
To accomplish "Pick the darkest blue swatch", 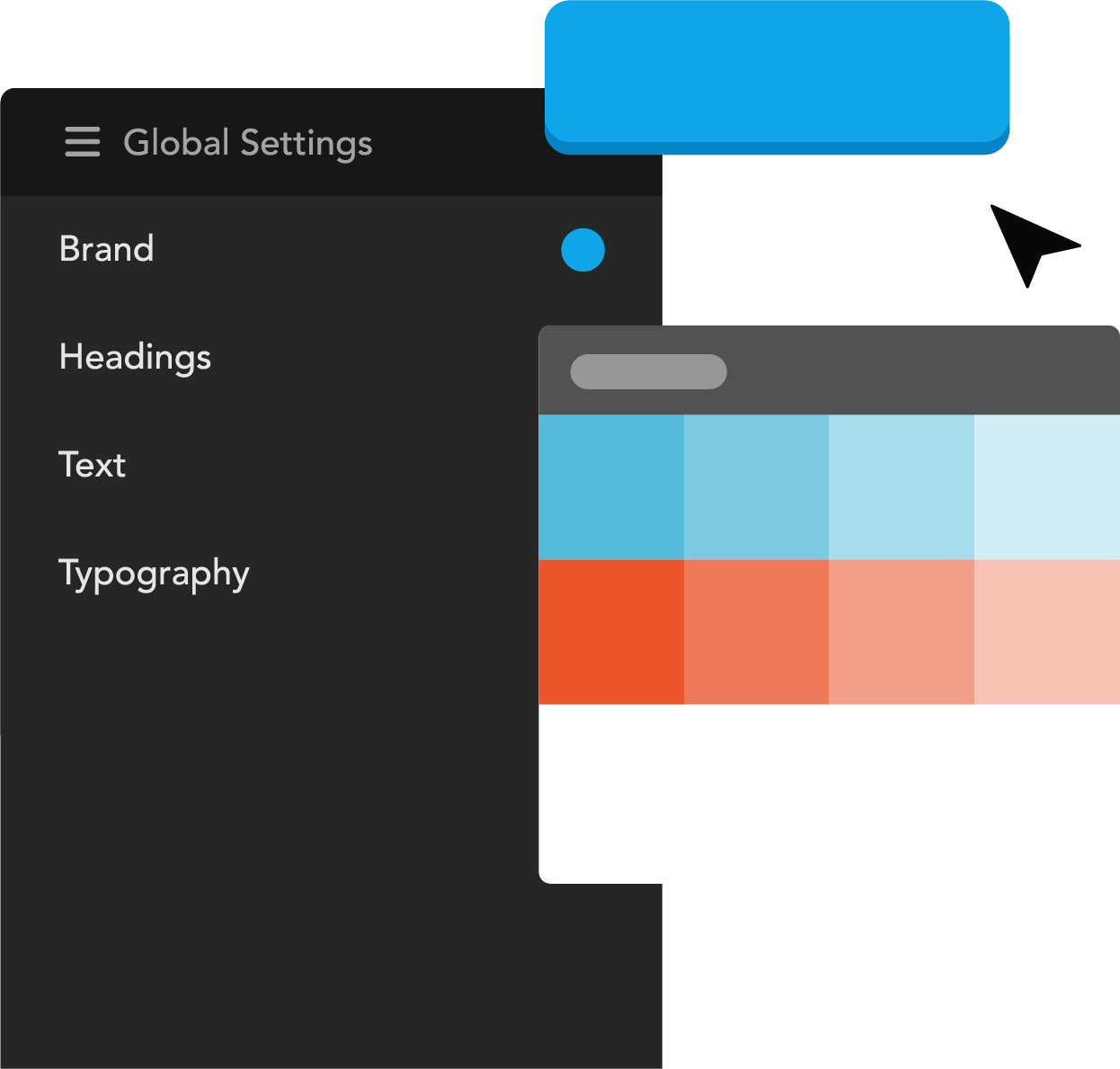I will click(611, 486).
